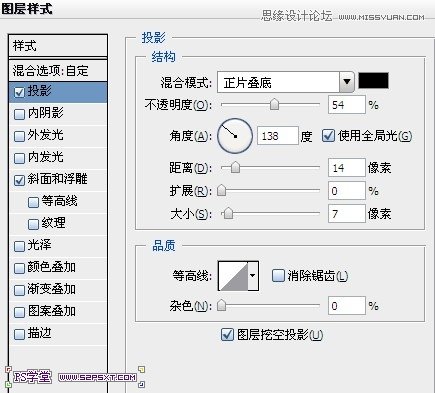Select the 光泽 satin row label
The width and height of the screenshot is (435, 393).
pyautogui.click(x=39, y=245)
